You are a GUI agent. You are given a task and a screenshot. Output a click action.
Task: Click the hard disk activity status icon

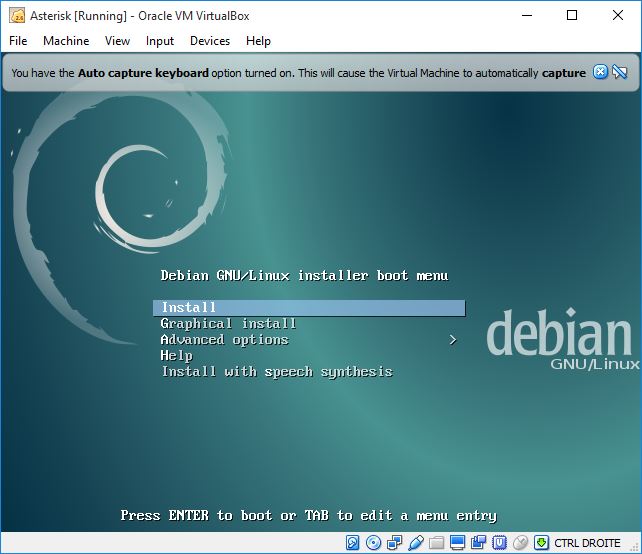pyautogui.click(x=352, y=543)
